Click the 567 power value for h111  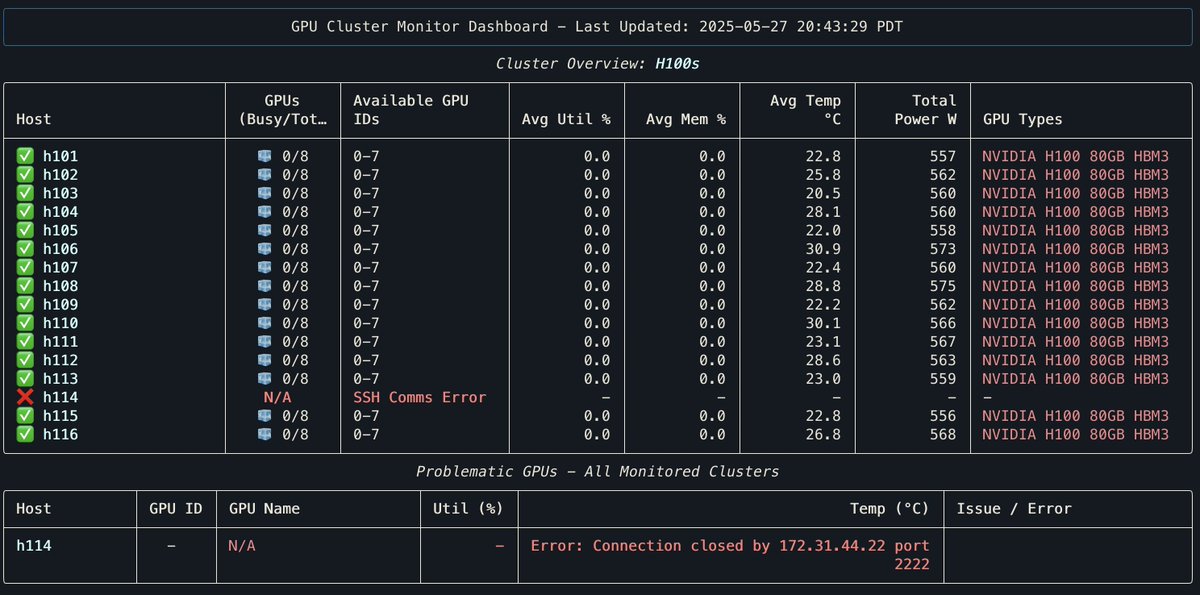[944, 342]
